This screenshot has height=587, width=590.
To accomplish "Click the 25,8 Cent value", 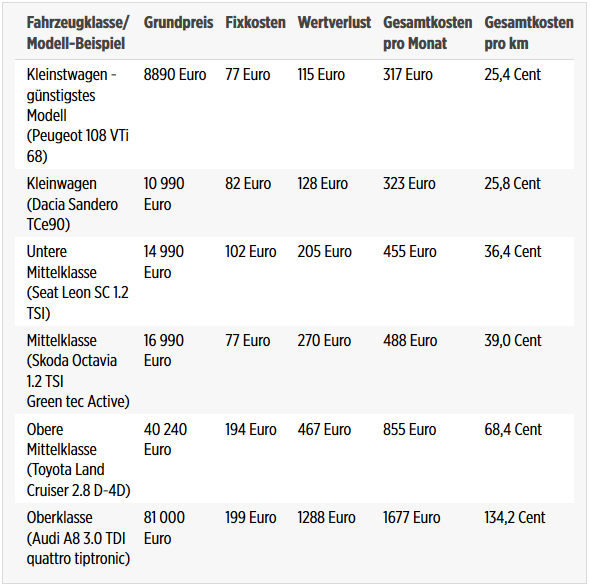I will [512, 184].
